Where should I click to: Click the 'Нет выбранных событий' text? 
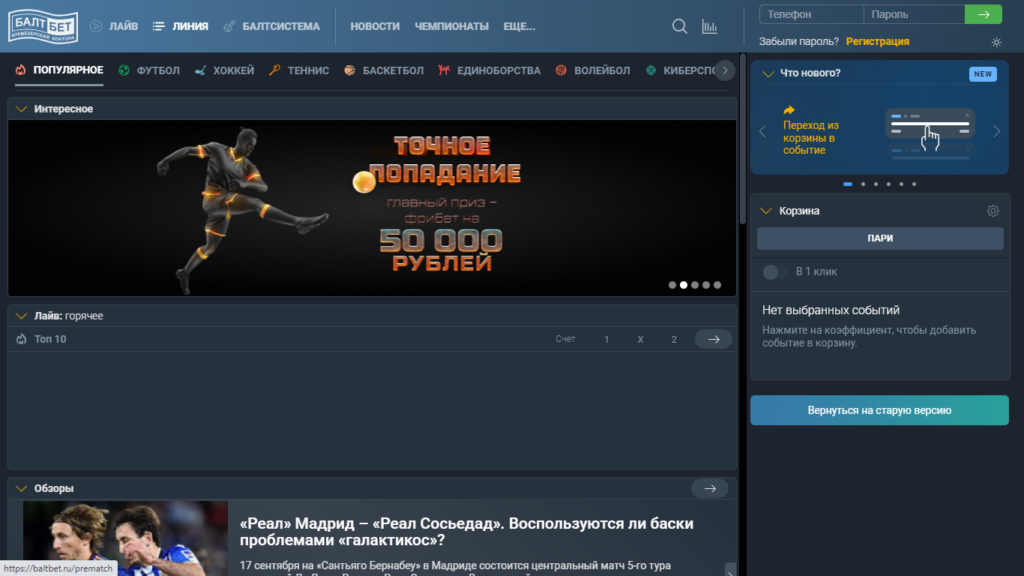[831, 310]
